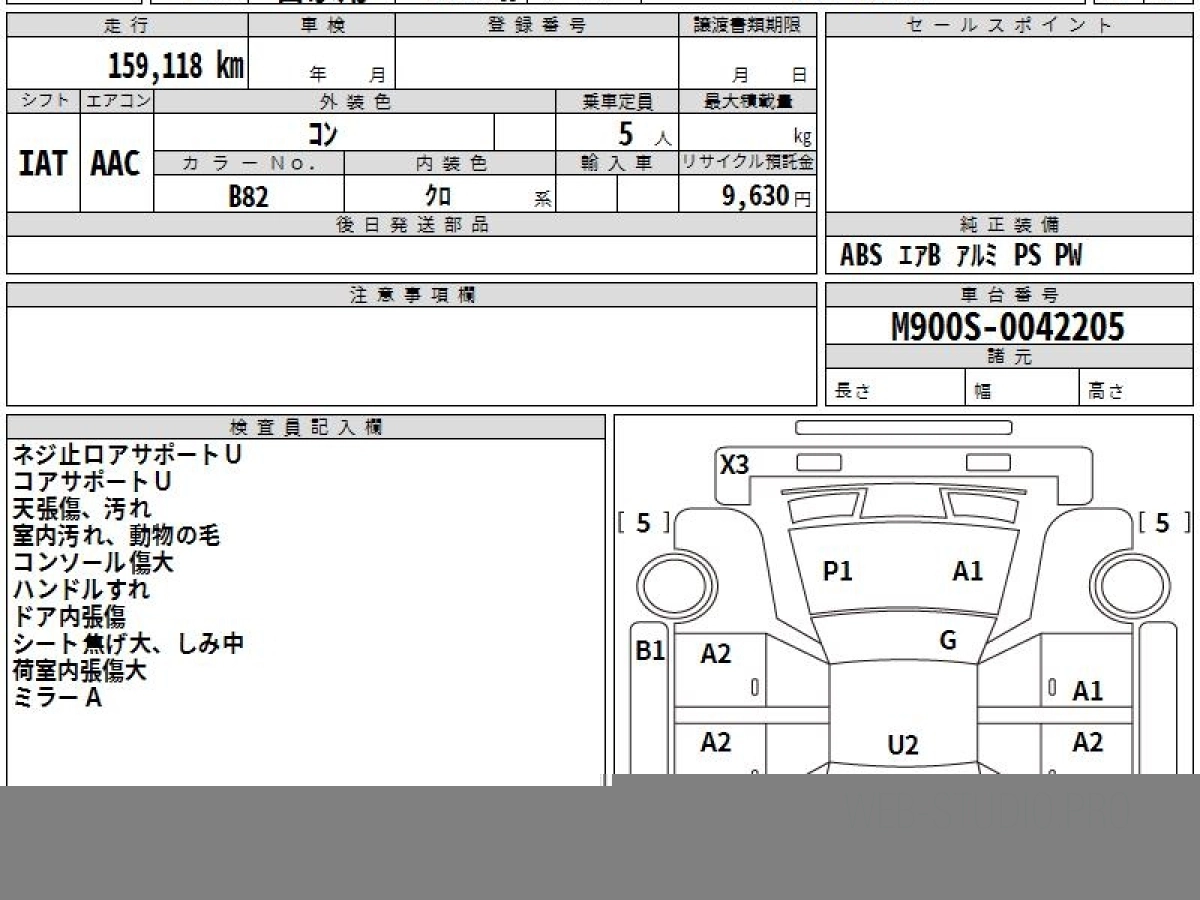Viewport: 1200px width, 900px height.
Task: Select the note 天張傷、汚れ
Action: point(82,508)
